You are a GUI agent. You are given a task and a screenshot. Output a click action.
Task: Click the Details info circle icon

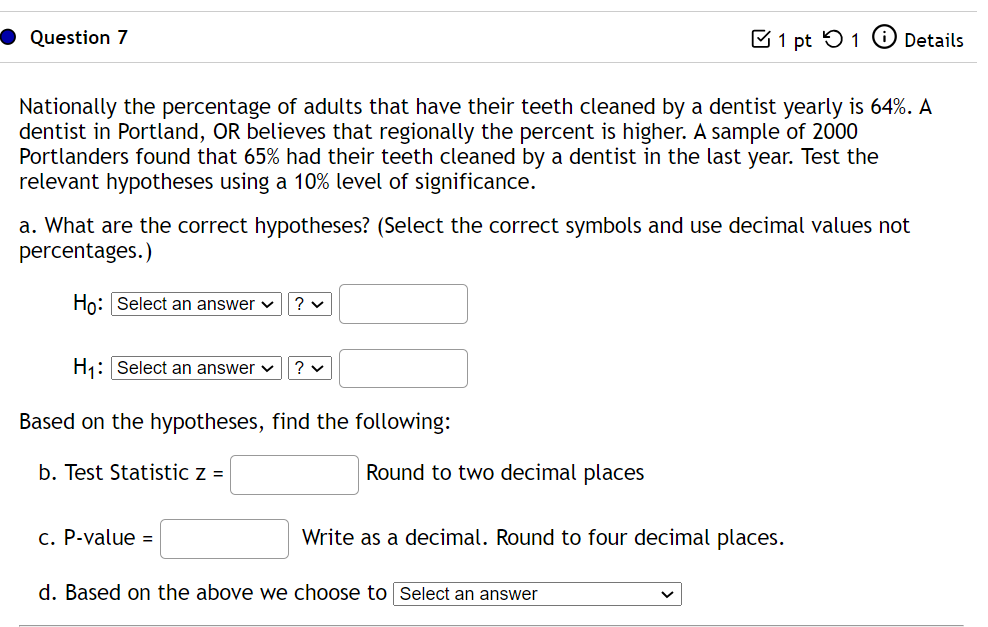884,39
